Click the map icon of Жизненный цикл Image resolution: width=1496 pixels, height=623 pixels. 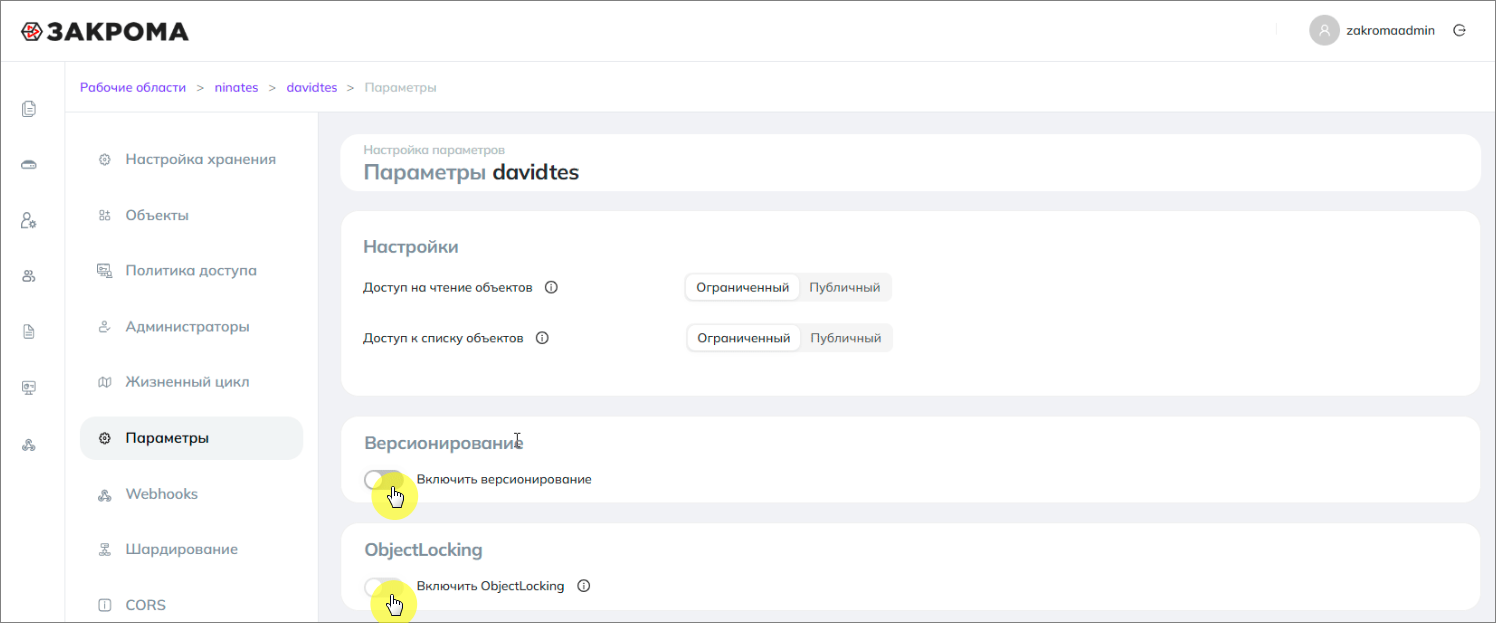tap(104, 382)
